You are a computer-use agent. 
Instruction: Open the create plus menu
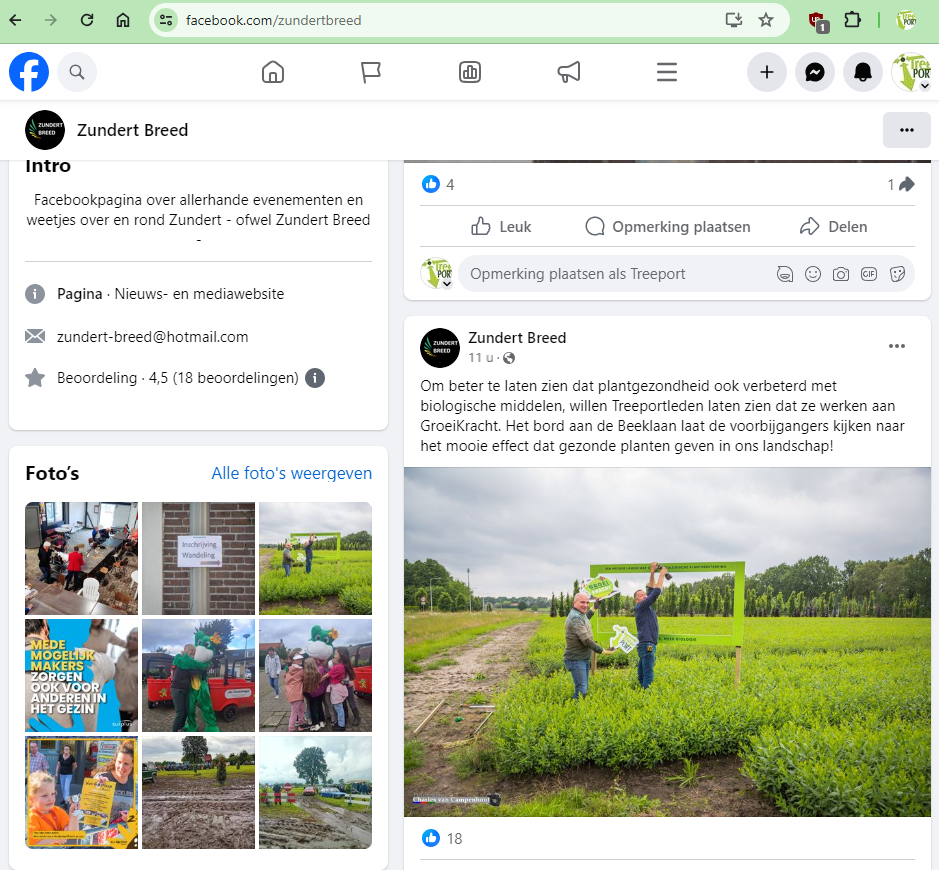(767, 72)
